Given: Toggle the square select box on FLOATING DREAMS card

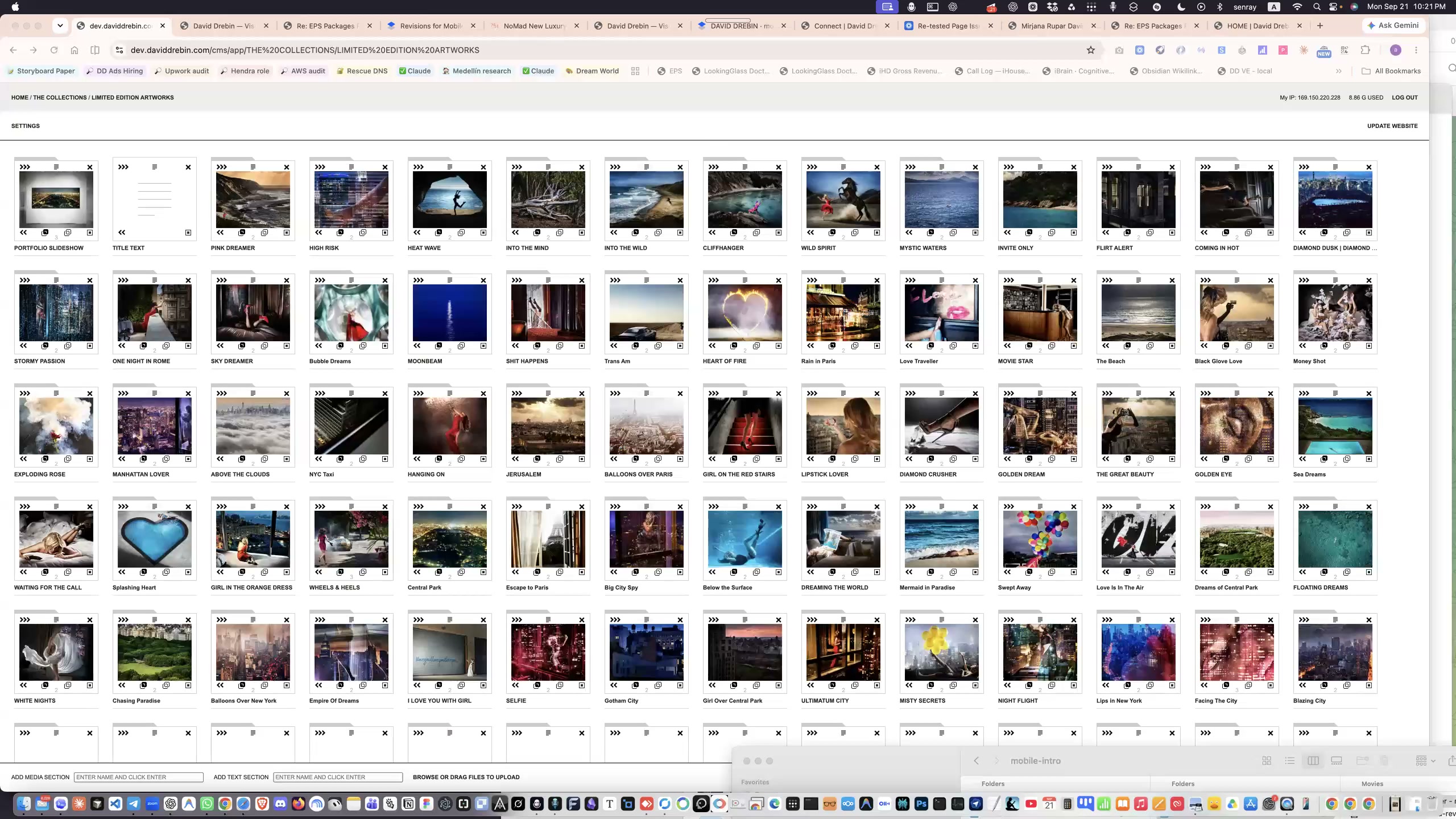Looking at the screenshot, I should (1369, 572).
